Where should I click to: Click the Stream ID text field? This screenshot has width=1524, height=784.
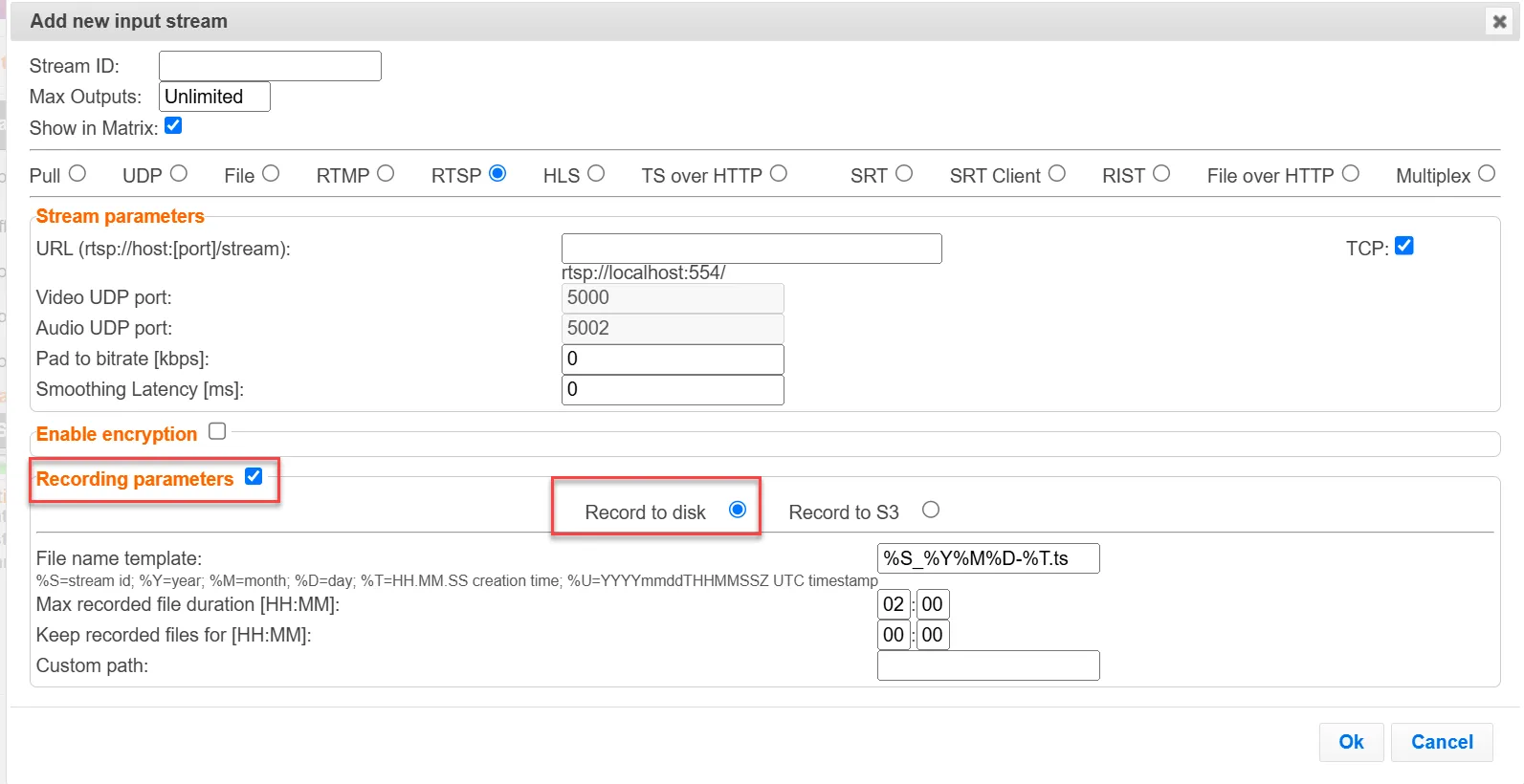pos(270,66)
